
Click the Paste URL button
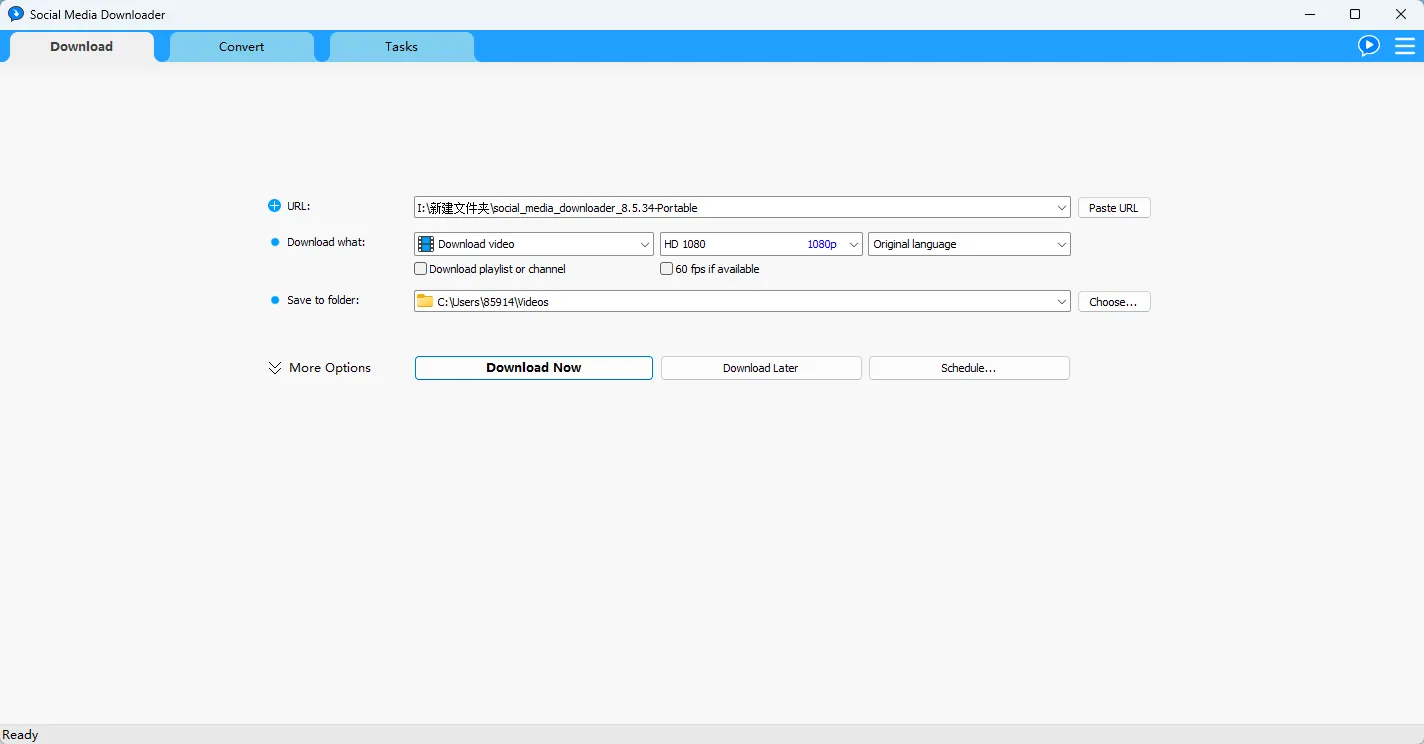pyautogui.click(x=1114, y=208)
